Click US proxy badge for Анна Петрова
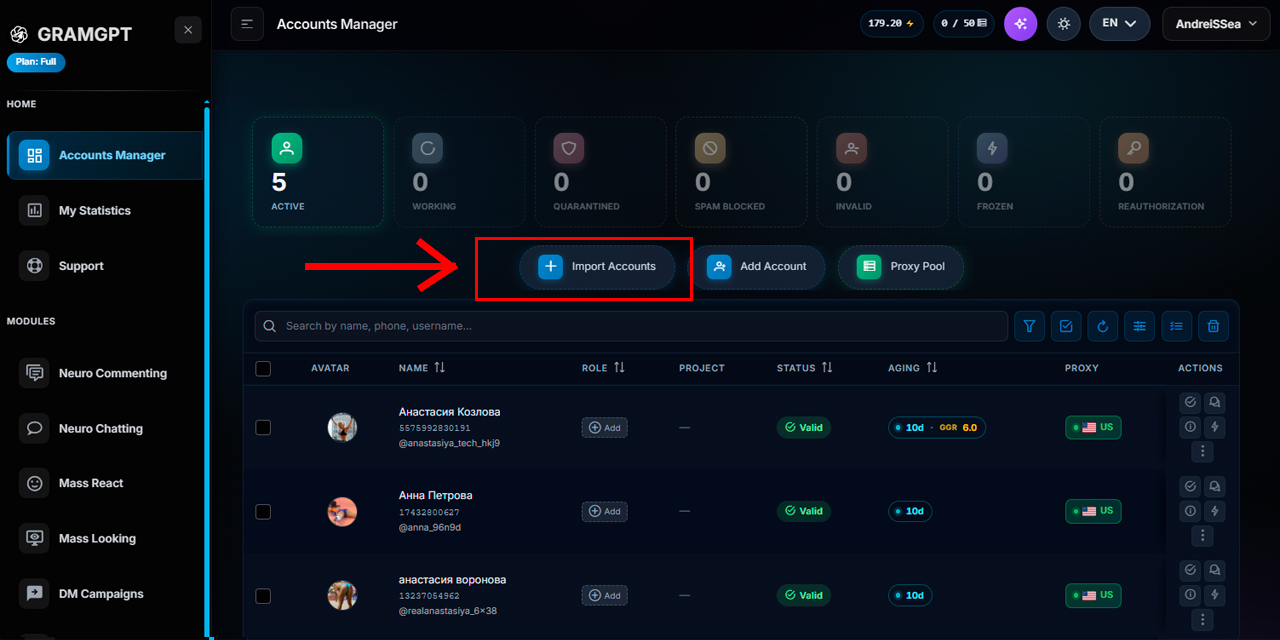1280x640 pixels. tap(1093, 511)
